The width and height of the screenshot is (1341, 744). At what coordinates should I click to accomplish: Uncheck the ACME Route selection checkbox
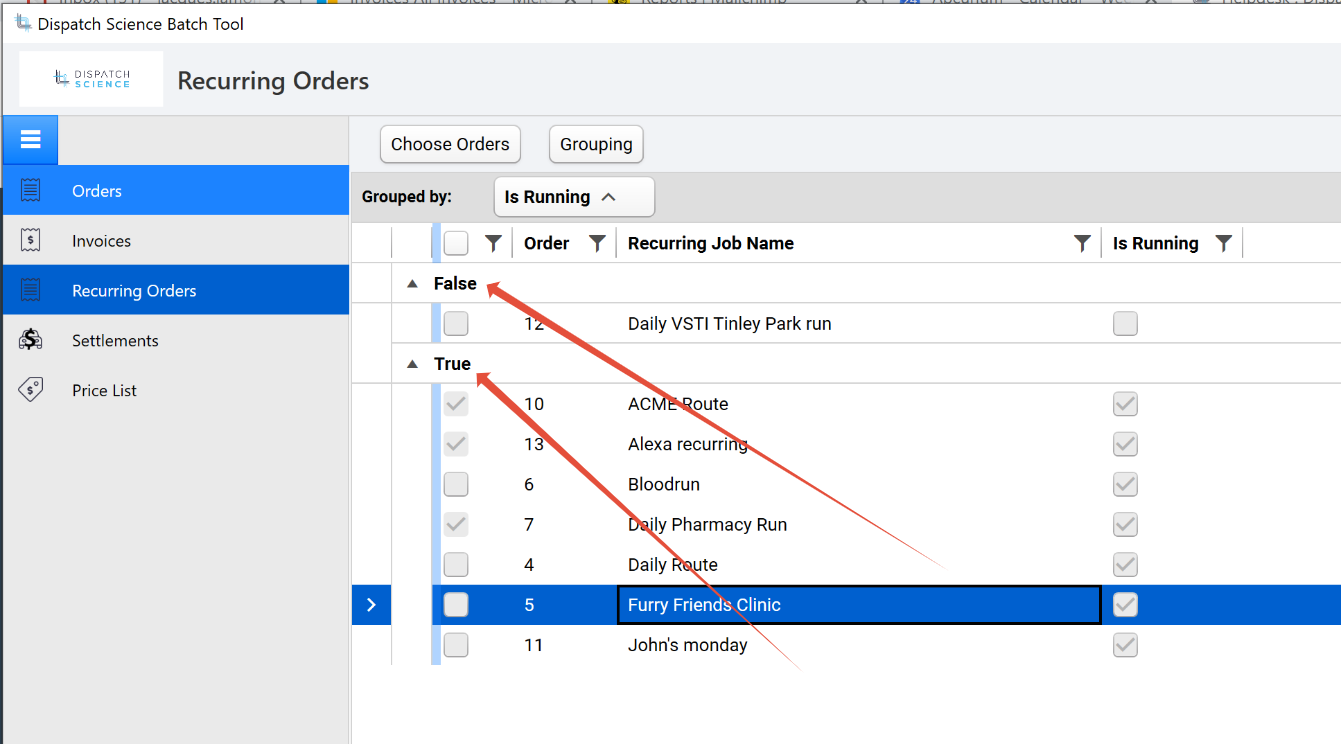point(456,404)
